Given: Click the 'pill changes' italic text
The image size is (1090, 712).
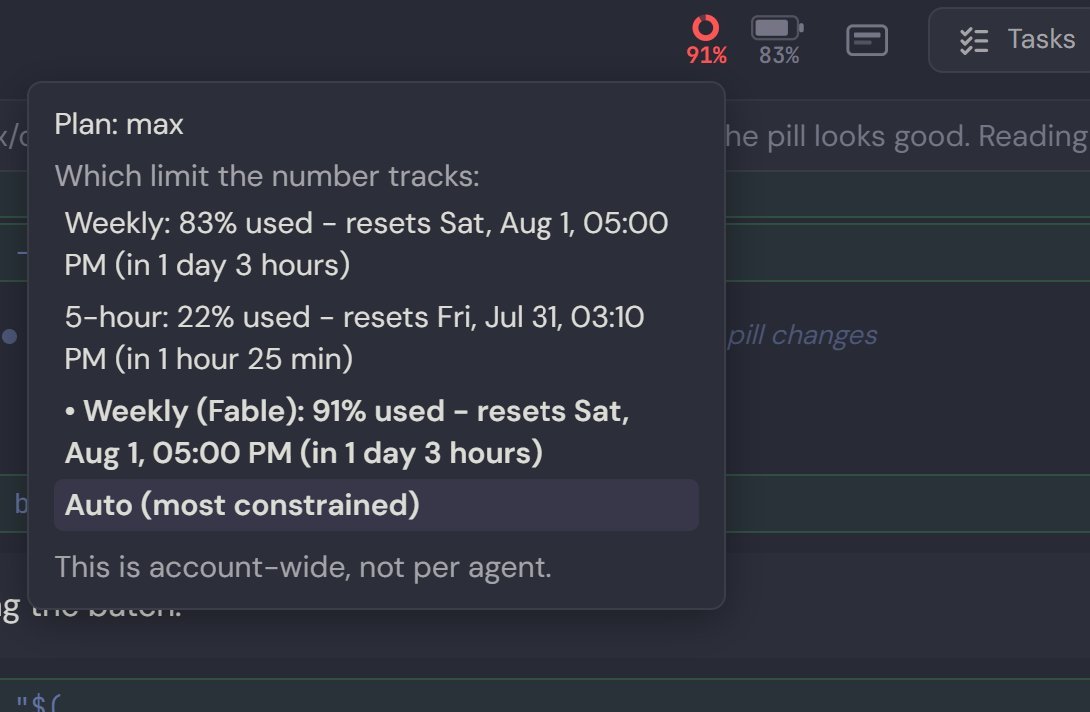Looking at the screenshot, I should tap(802, 335).
